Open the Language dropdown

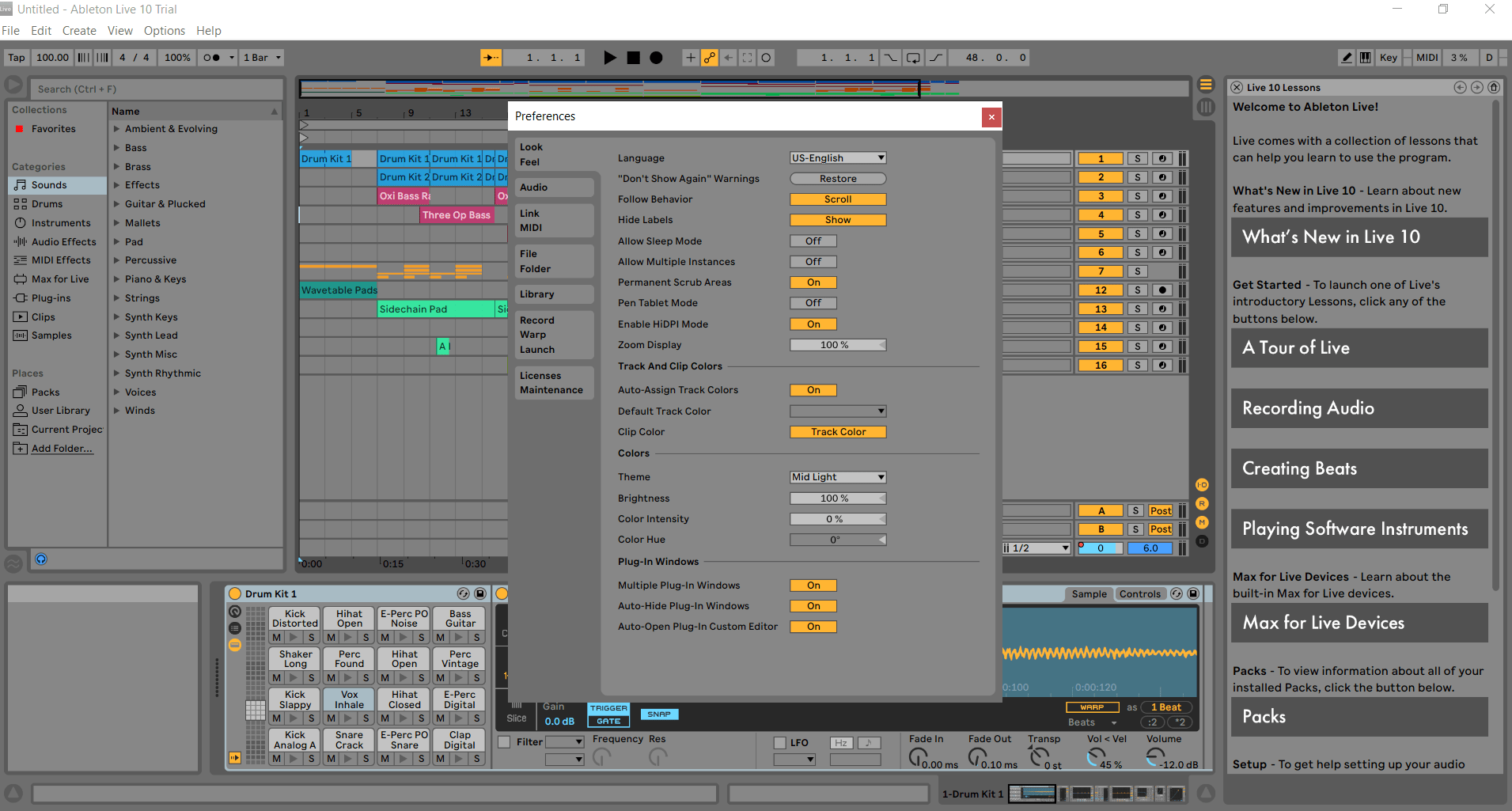[837, 157]
